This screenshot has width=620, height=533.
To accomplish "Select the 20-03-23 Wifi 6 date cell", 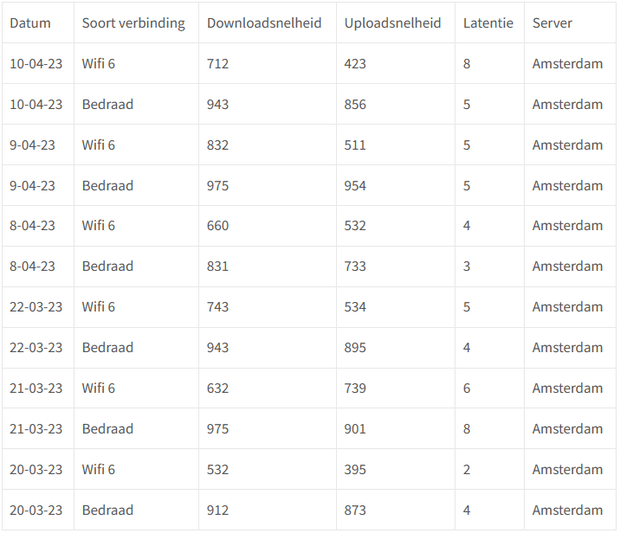I will [x=38, y=470].
